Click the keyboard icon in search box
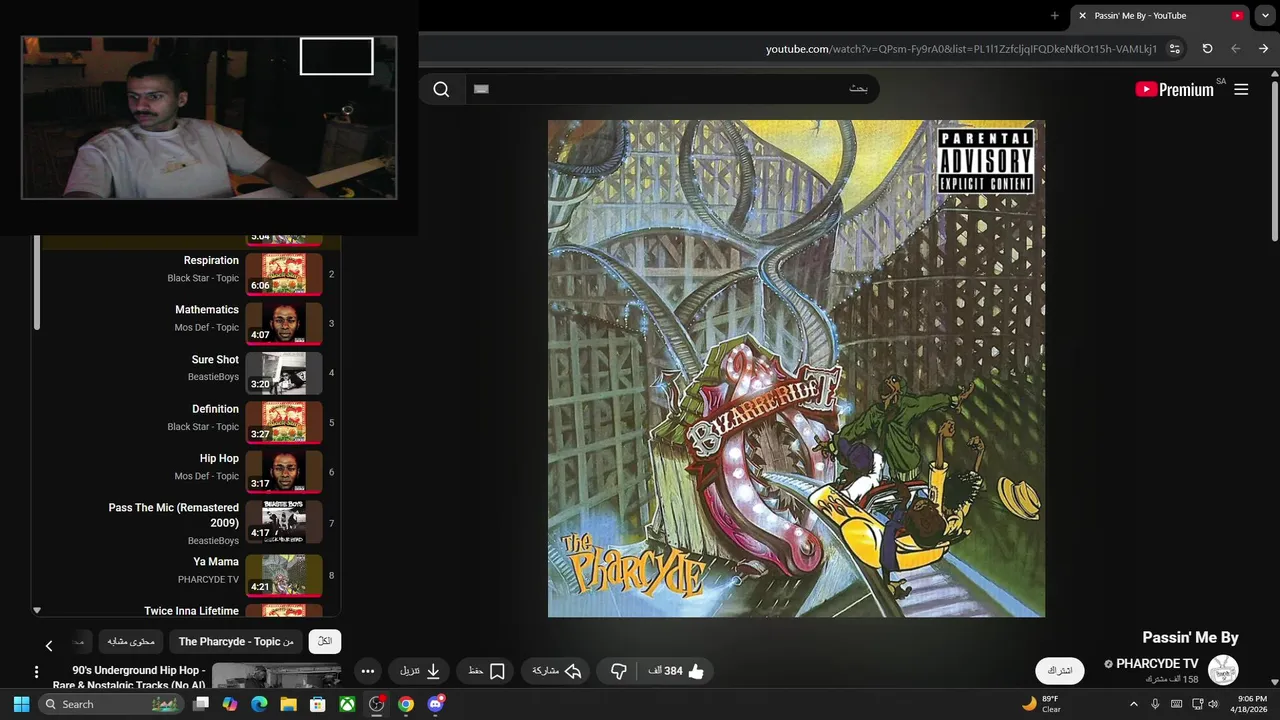Image resolution: width=1280 pixels, height=720 pixels. click(481, 89)
